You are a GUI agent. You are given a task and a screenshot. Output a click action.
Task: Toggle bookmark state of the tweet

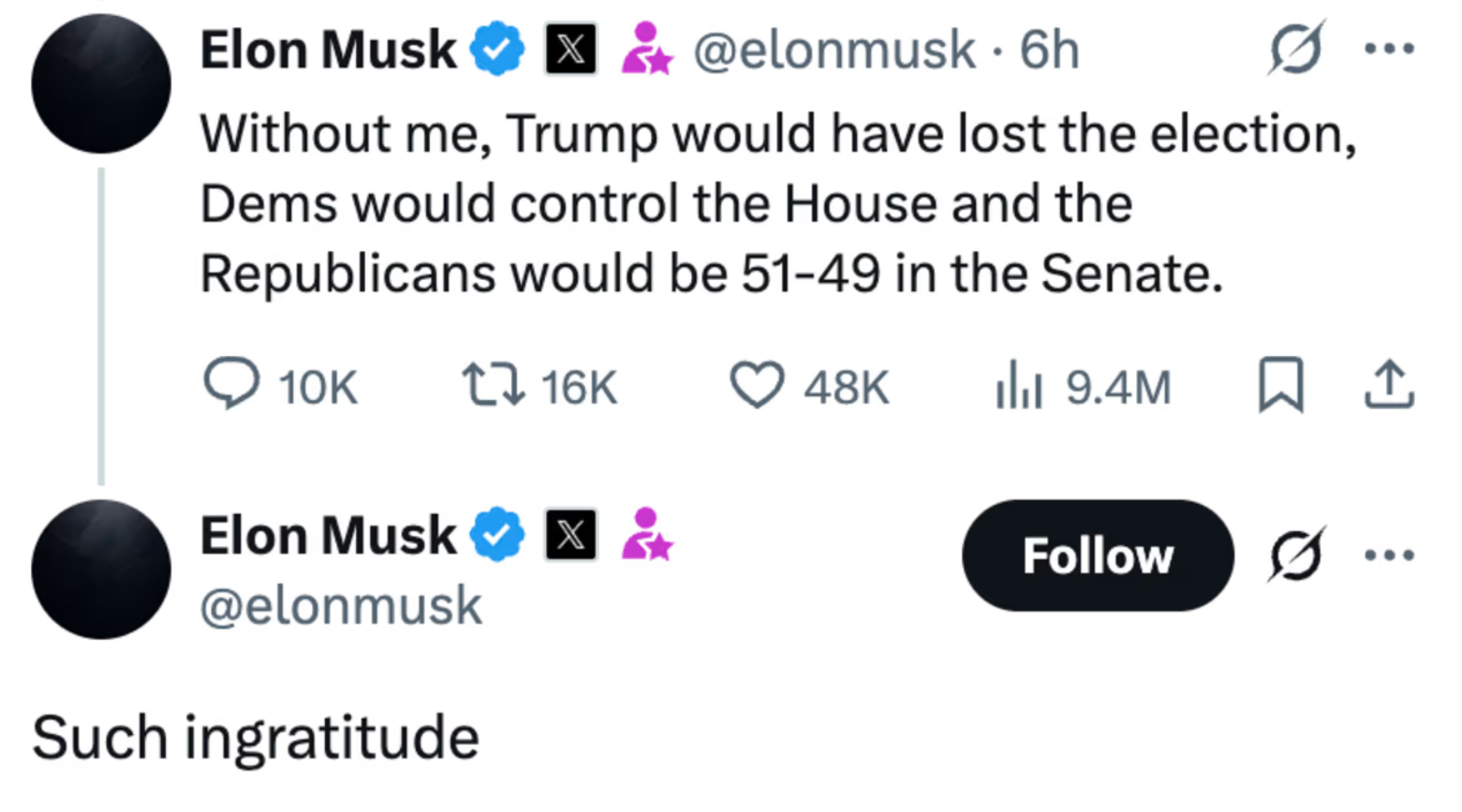point(1282,384)
